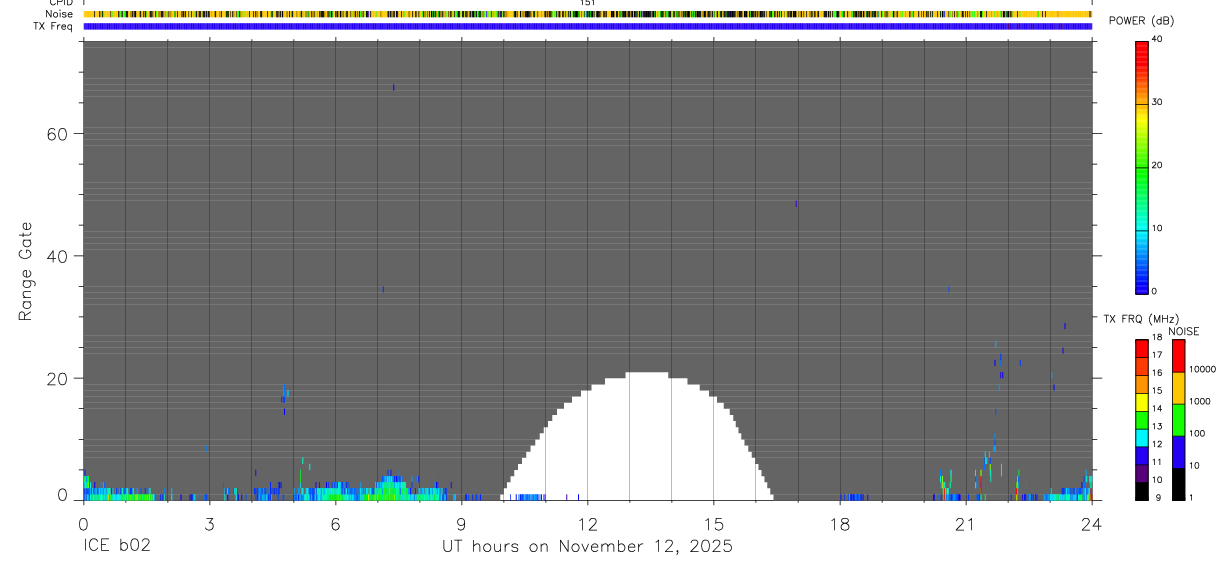This screenshot has width=1228, height=567.
Task: Click the NOISE level color bar
Action: (x=1179, y=419)
